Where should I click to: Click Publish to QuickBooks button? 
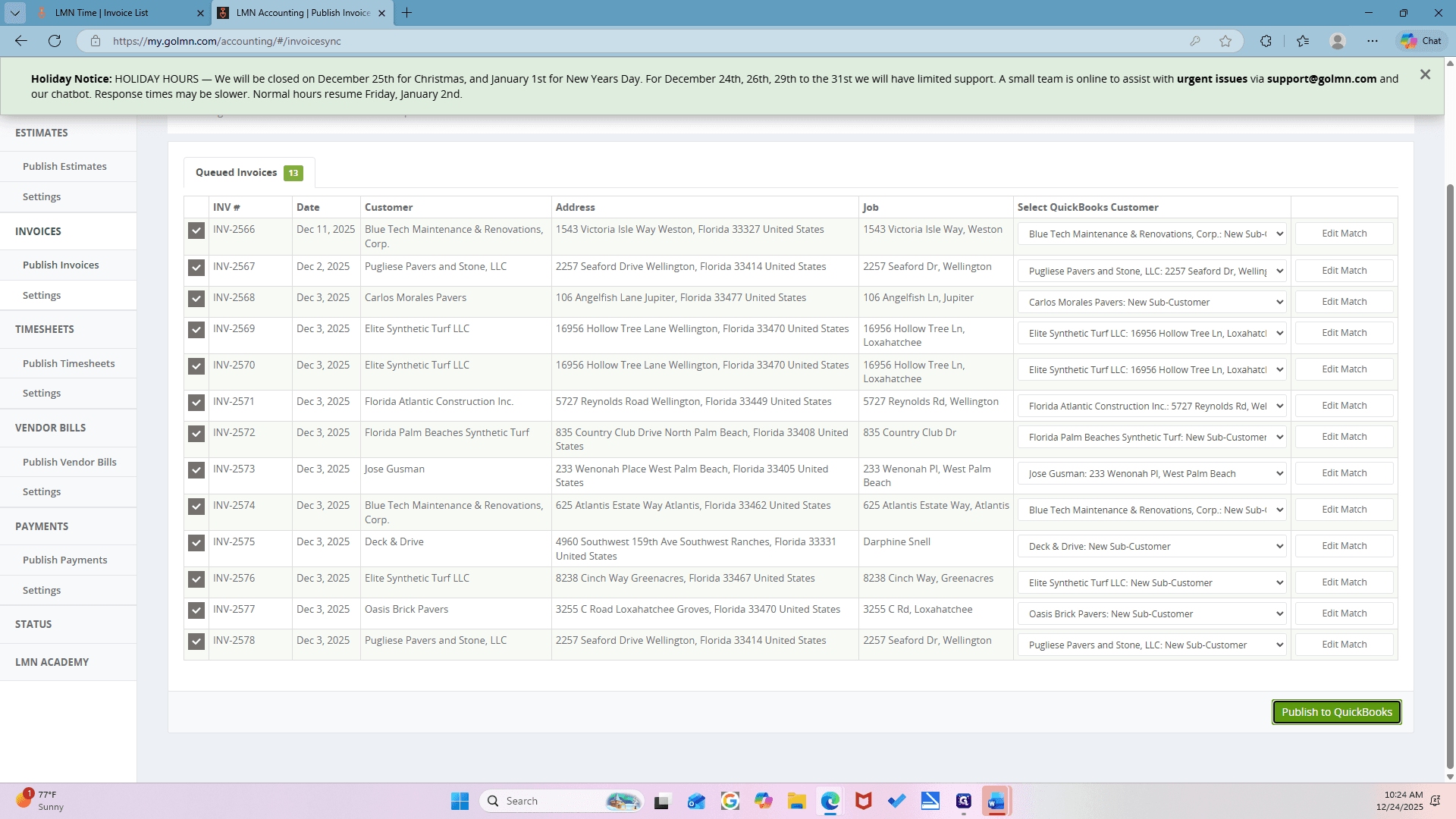(x=1336, y=712)
